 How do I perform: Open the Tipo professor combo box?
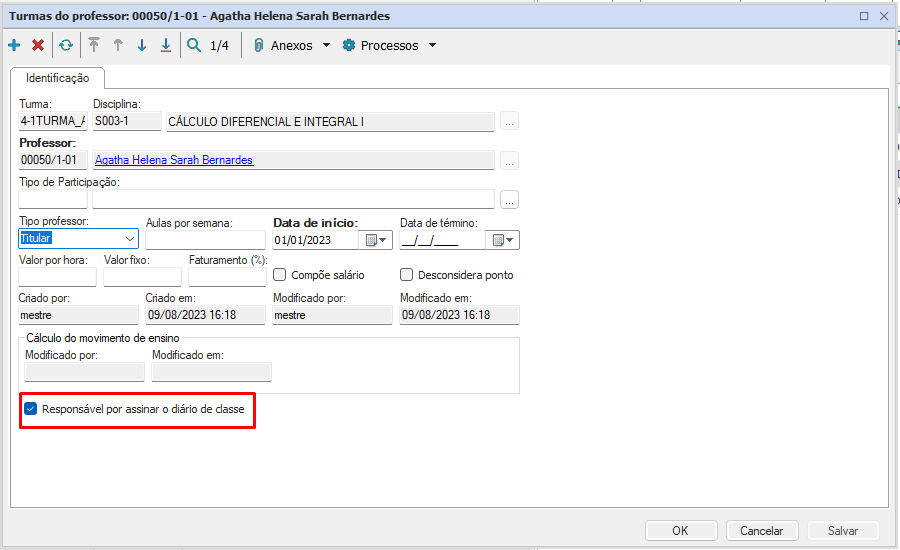pyautogui.click(x=79, y=238)
